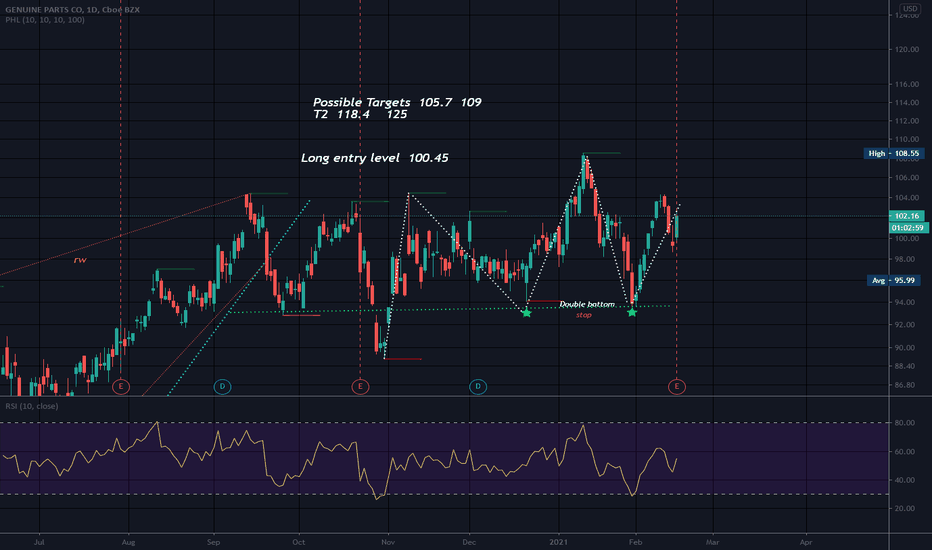Viewport: 932px width, 550px height.
Task: Click the Aug label on the time axis
Action: (x=128, y=542)
